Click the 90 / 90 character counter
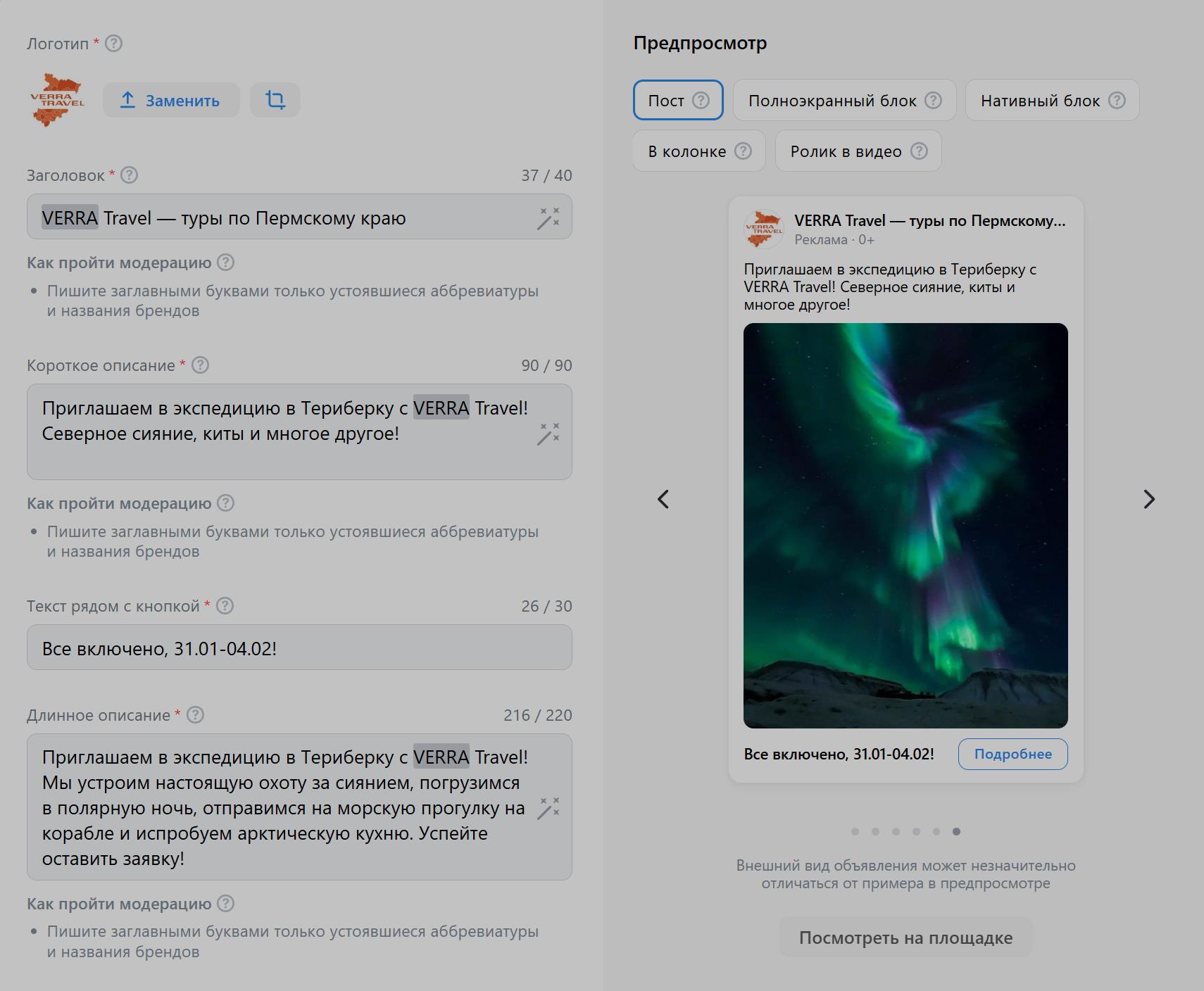1204x991 pixels. (x=546, y=365)
